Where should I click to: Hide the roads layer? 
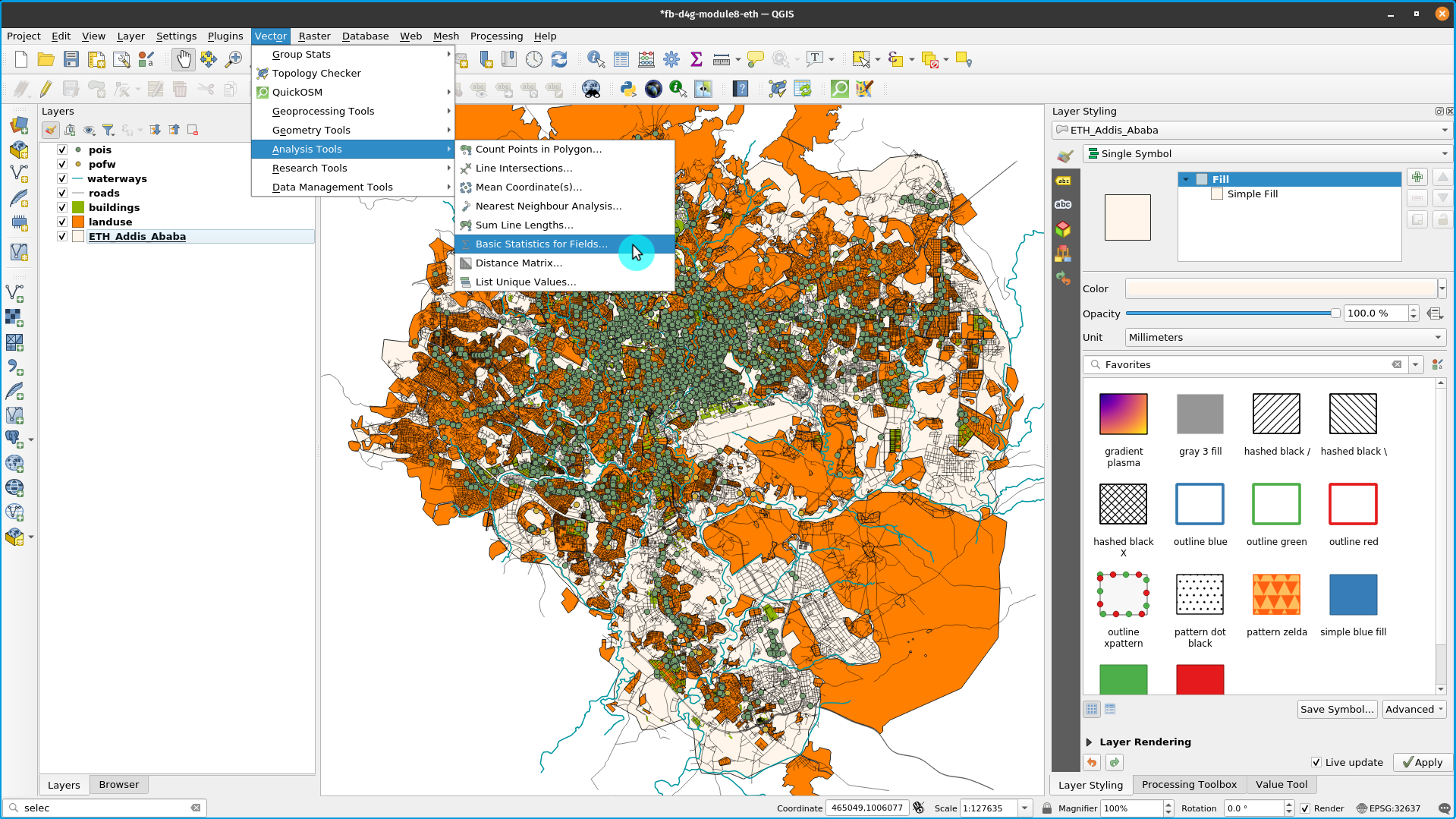62,194
